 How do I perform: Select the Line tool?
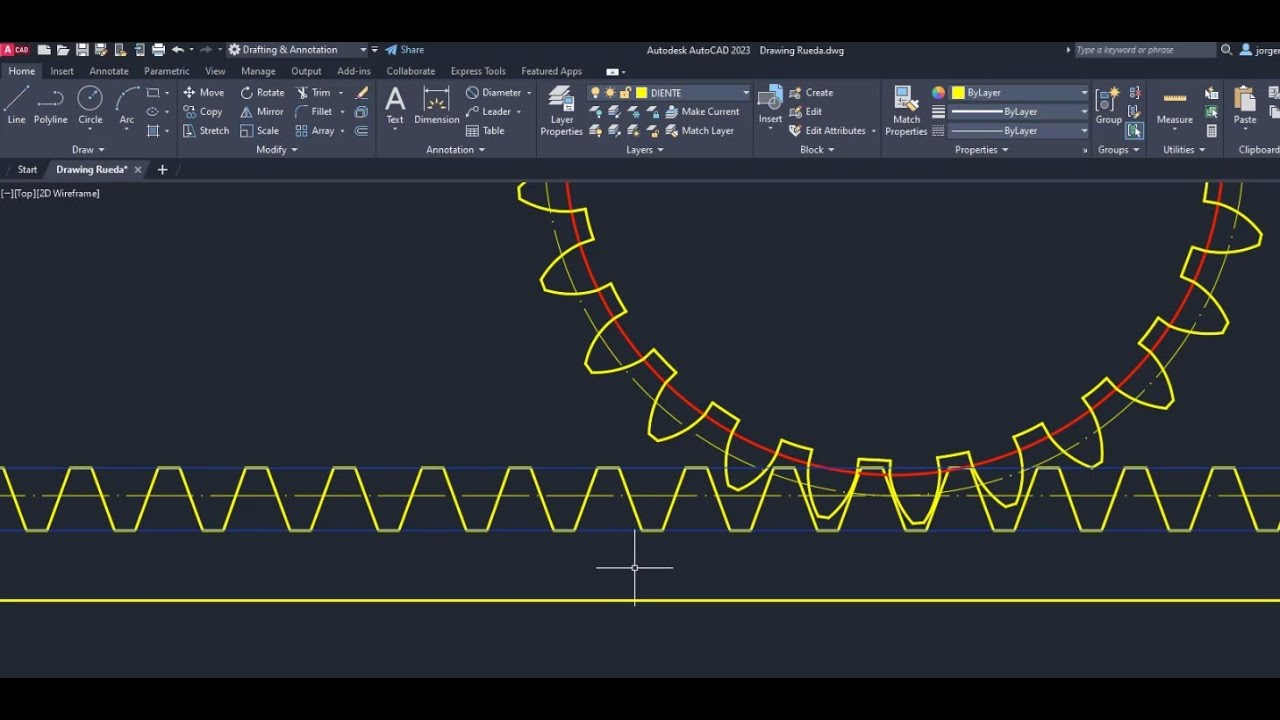coord(17,105)
